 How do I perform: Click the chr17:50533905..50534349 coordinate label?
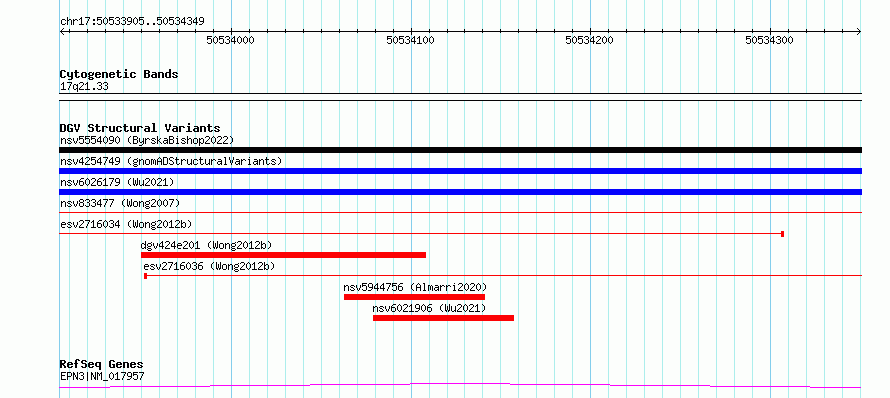pyautogui.click(x=132, y=22)
